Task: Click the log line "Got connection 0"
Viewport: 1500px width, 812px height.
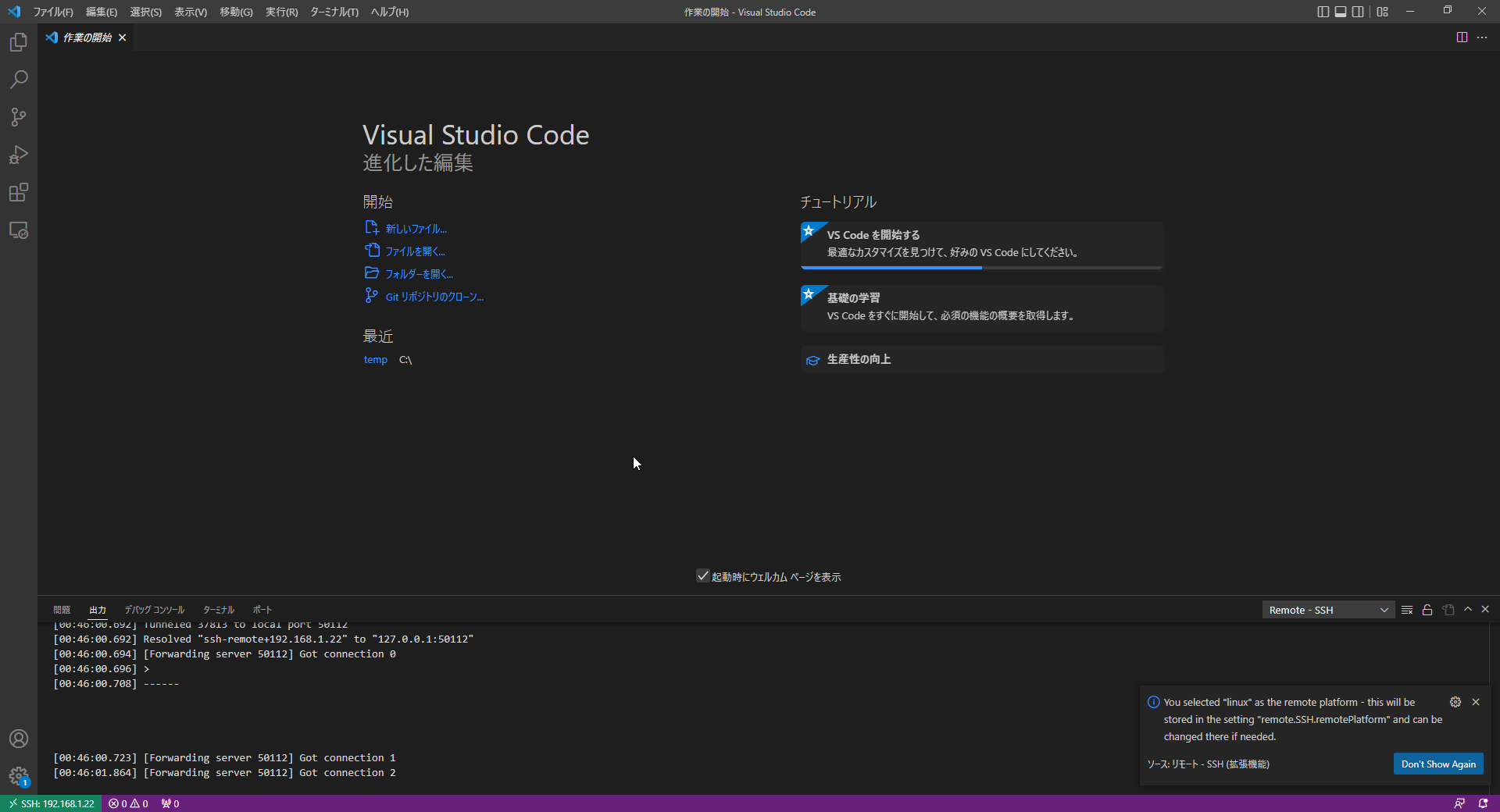Action: 224,654
